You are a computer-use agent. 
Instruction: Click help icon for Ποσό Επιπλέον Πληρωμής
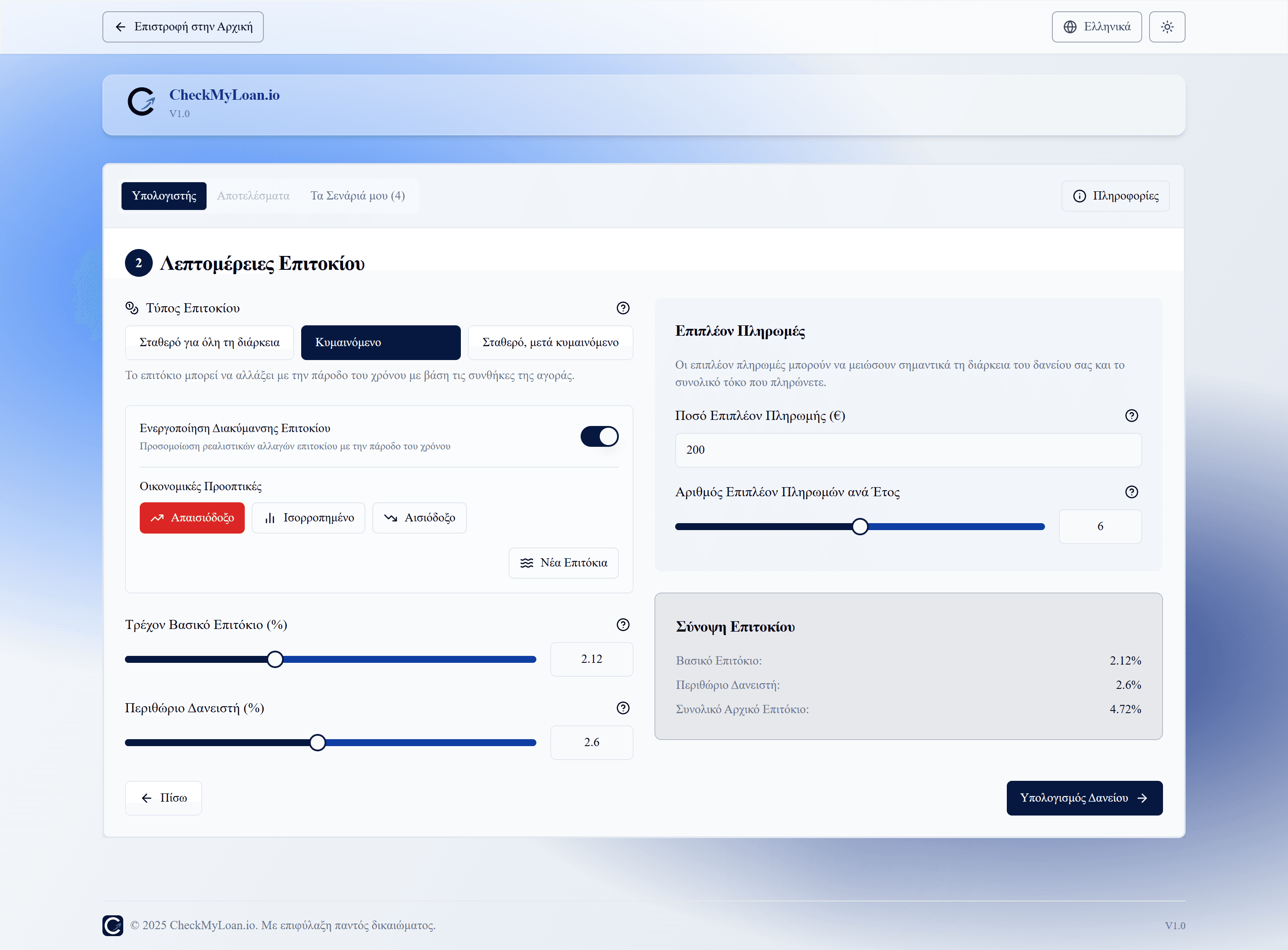pos(1131,416)
